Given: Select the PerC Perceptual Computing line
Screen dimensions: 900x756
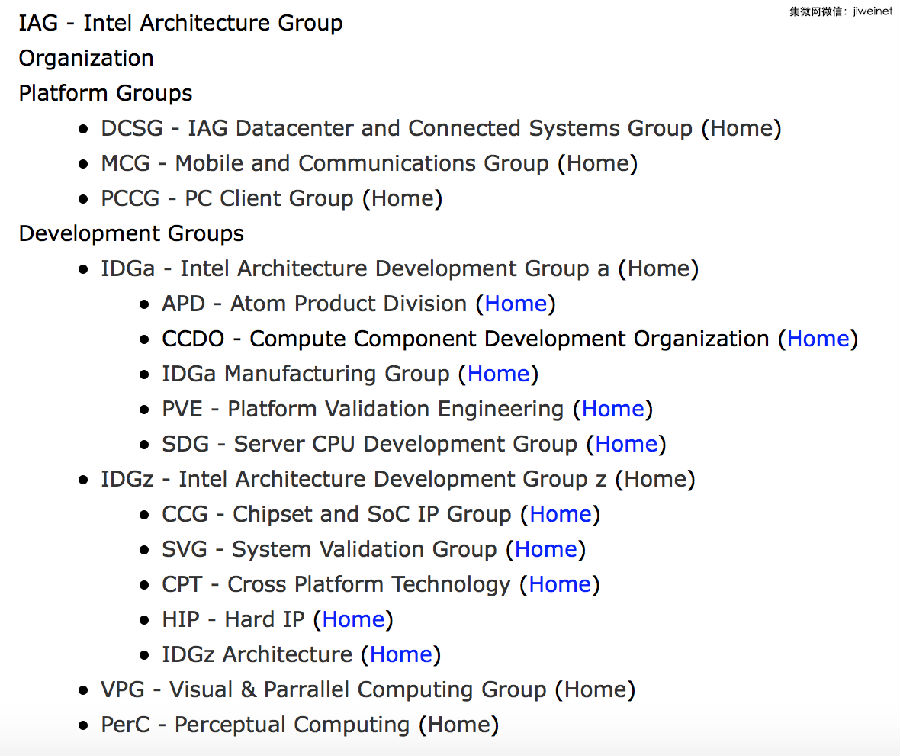Looking at the screenshot, I should 300,724.
